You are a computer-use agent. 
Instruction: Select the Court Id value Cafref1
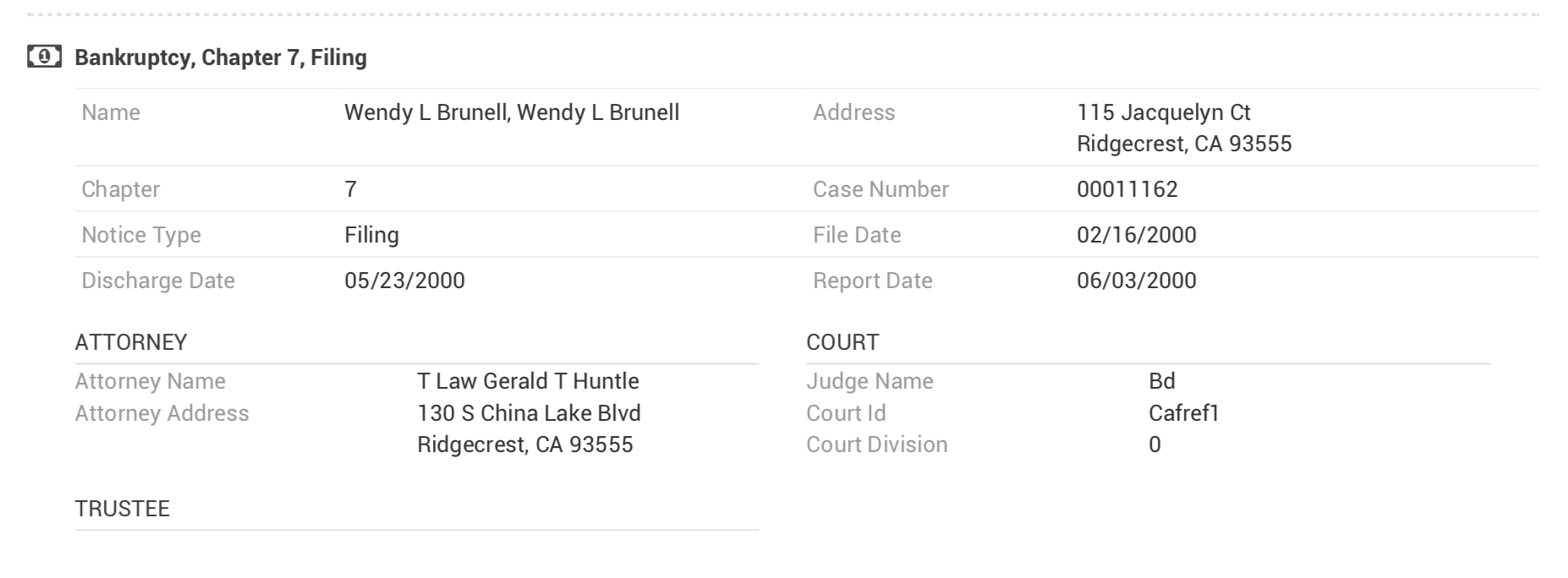click(x=1184, y=413)
